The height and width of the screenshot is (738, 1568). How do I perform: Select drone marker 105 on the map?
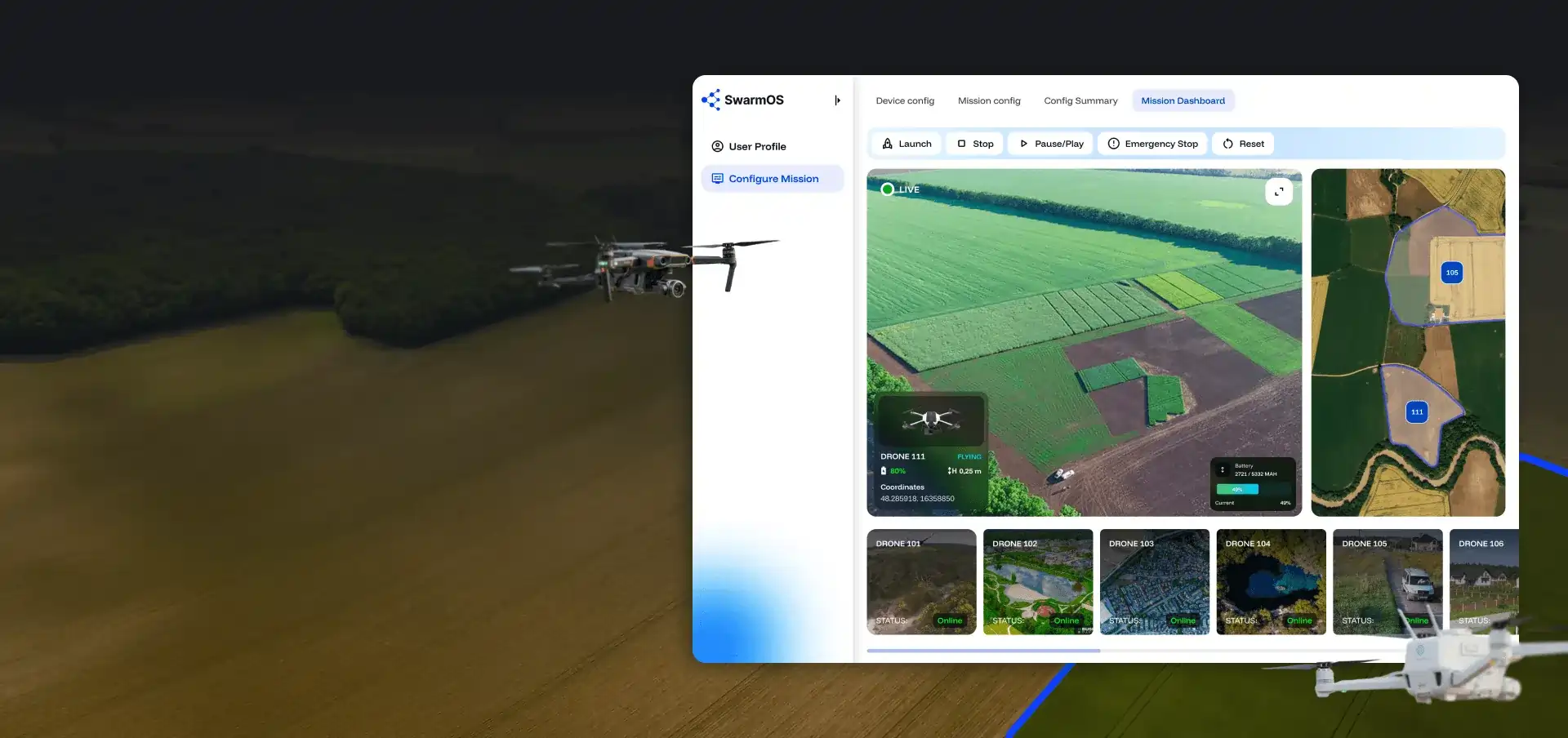click(1451, 273)
